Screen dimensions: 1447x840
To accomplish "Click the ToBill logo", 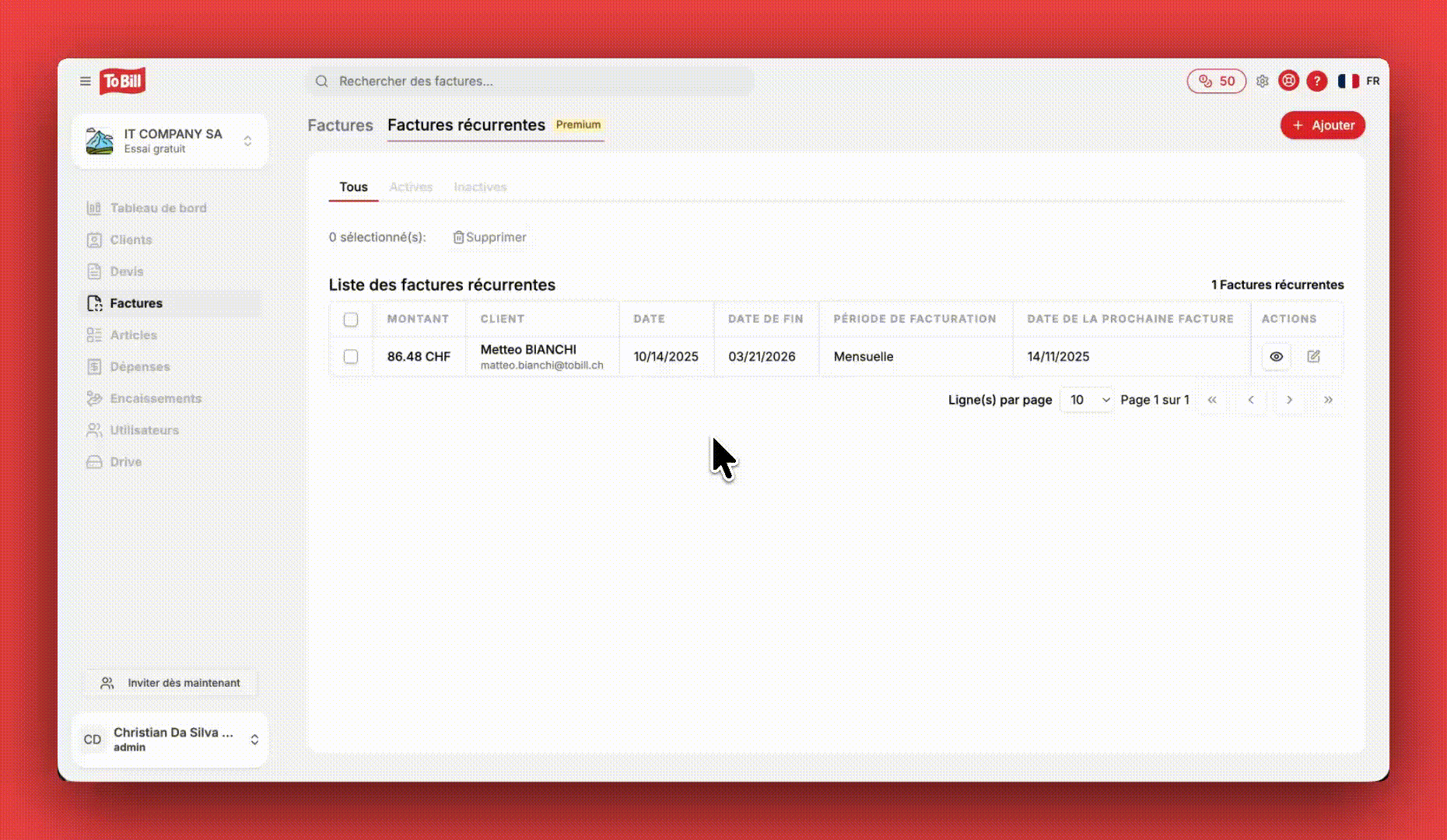I will (122, 81).
